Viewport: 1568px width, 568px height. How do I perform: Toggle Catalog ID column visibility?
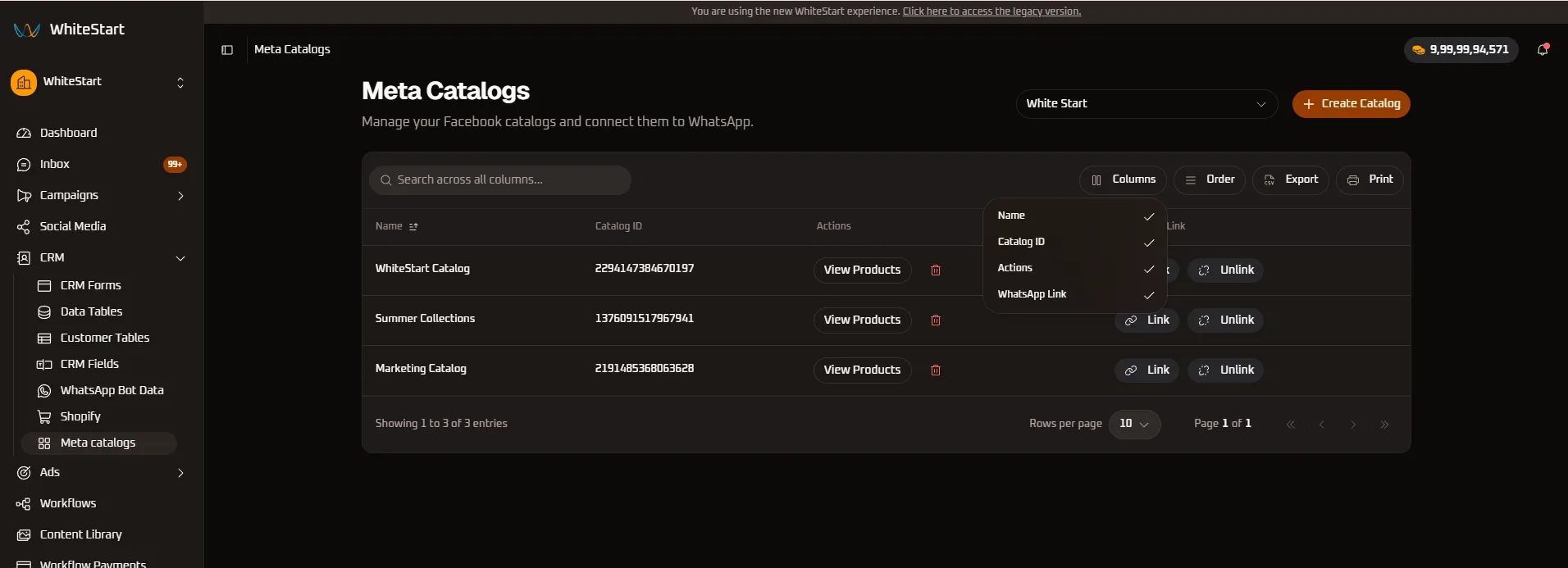click(1075, 242)
